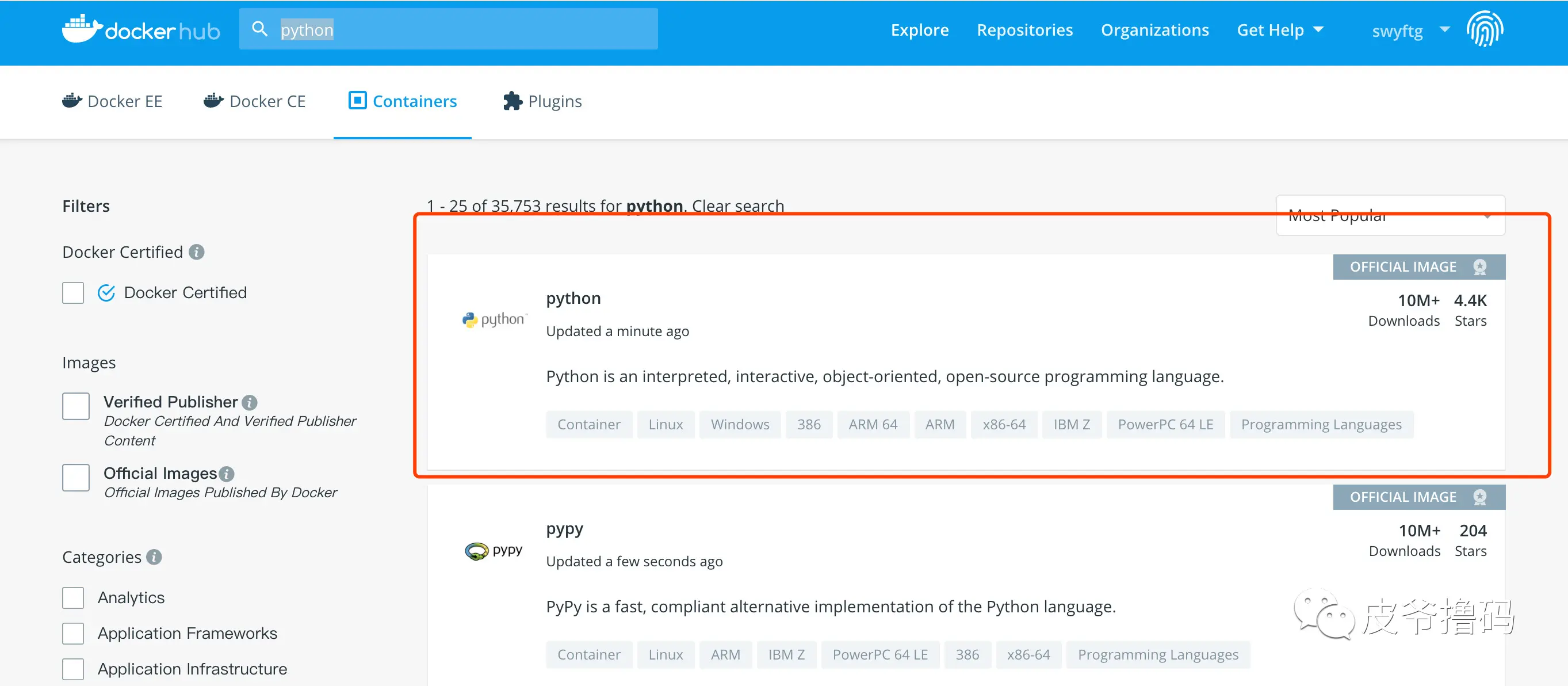This screenshot has width=1568, height=686.
Task: Click the Categories info icon
Action: click(154, 557)
